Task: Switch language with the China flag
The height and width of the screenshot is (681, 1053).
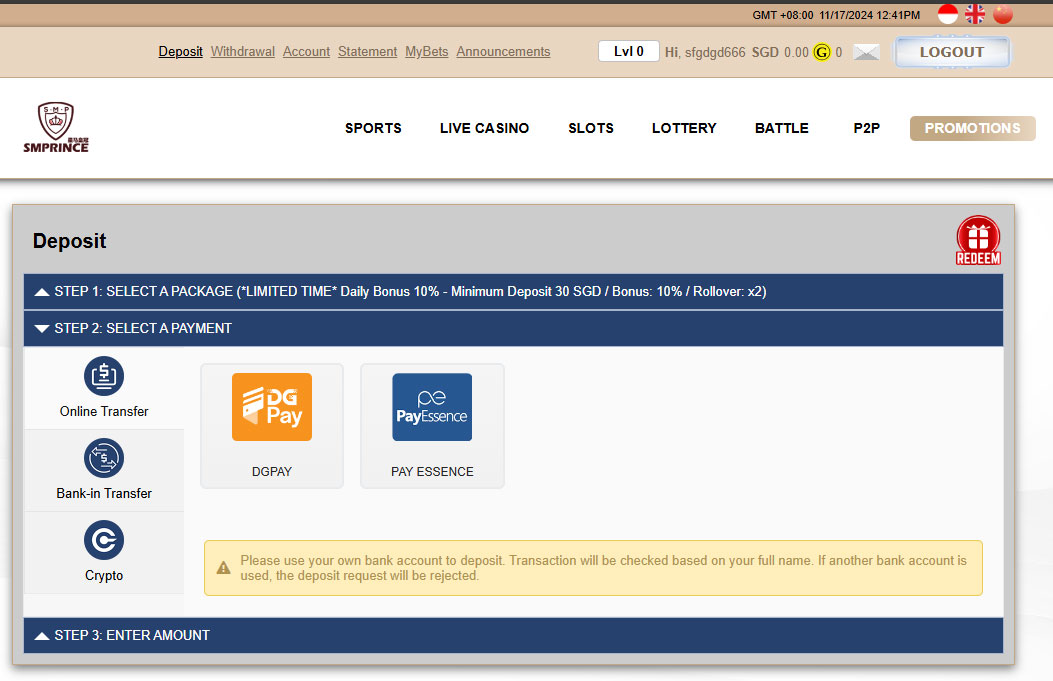Action: (1003, 14)
